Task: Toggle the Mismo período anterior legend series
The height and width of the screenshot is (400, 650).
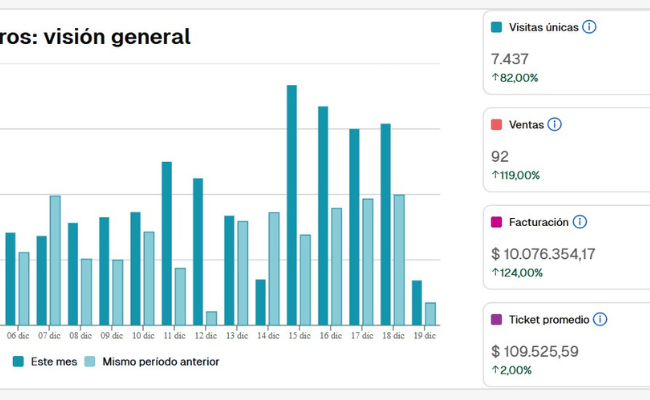Action: coord(152,361)
